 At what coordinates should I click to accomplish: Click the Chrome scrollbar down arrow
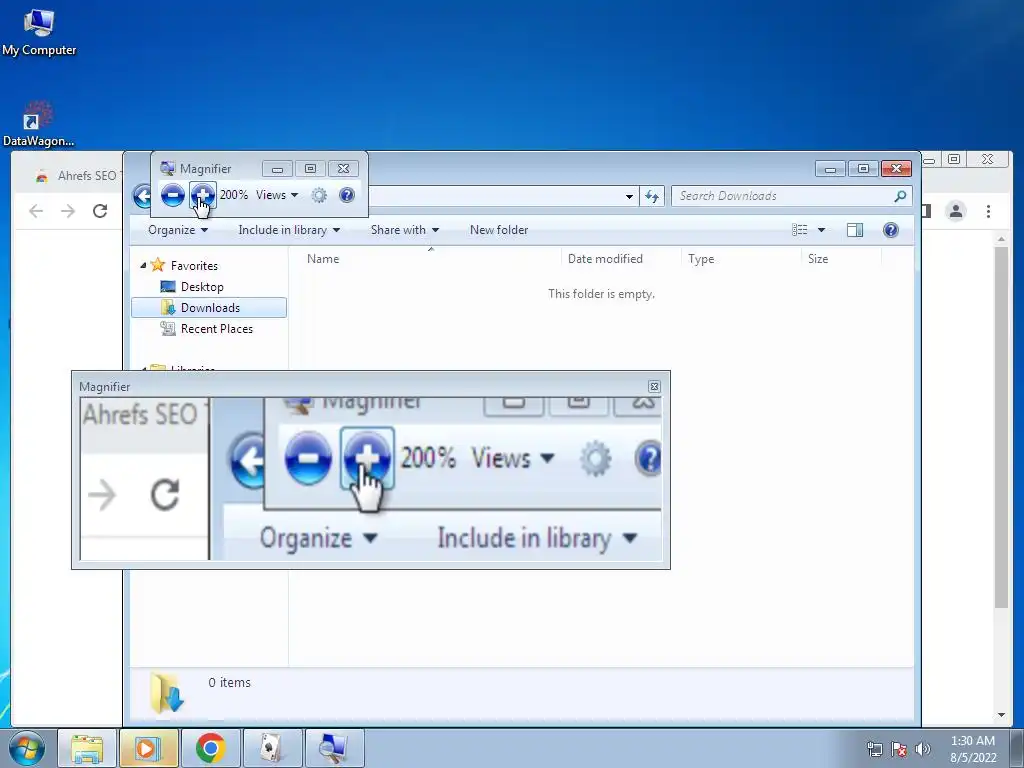click(1001, 715)
